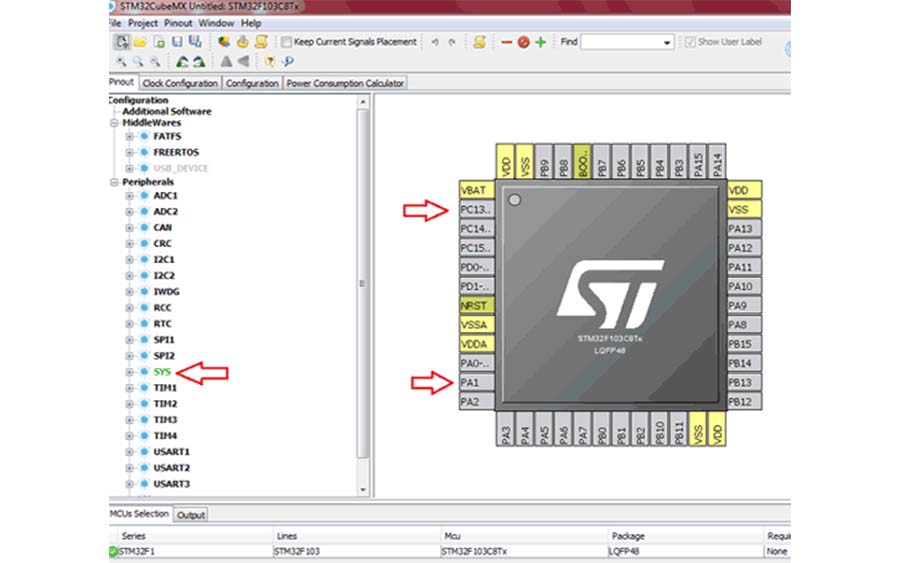The image size is (900, 563).
Task: Click the red minus collapse icon
Action: click(x=506, y=42)
